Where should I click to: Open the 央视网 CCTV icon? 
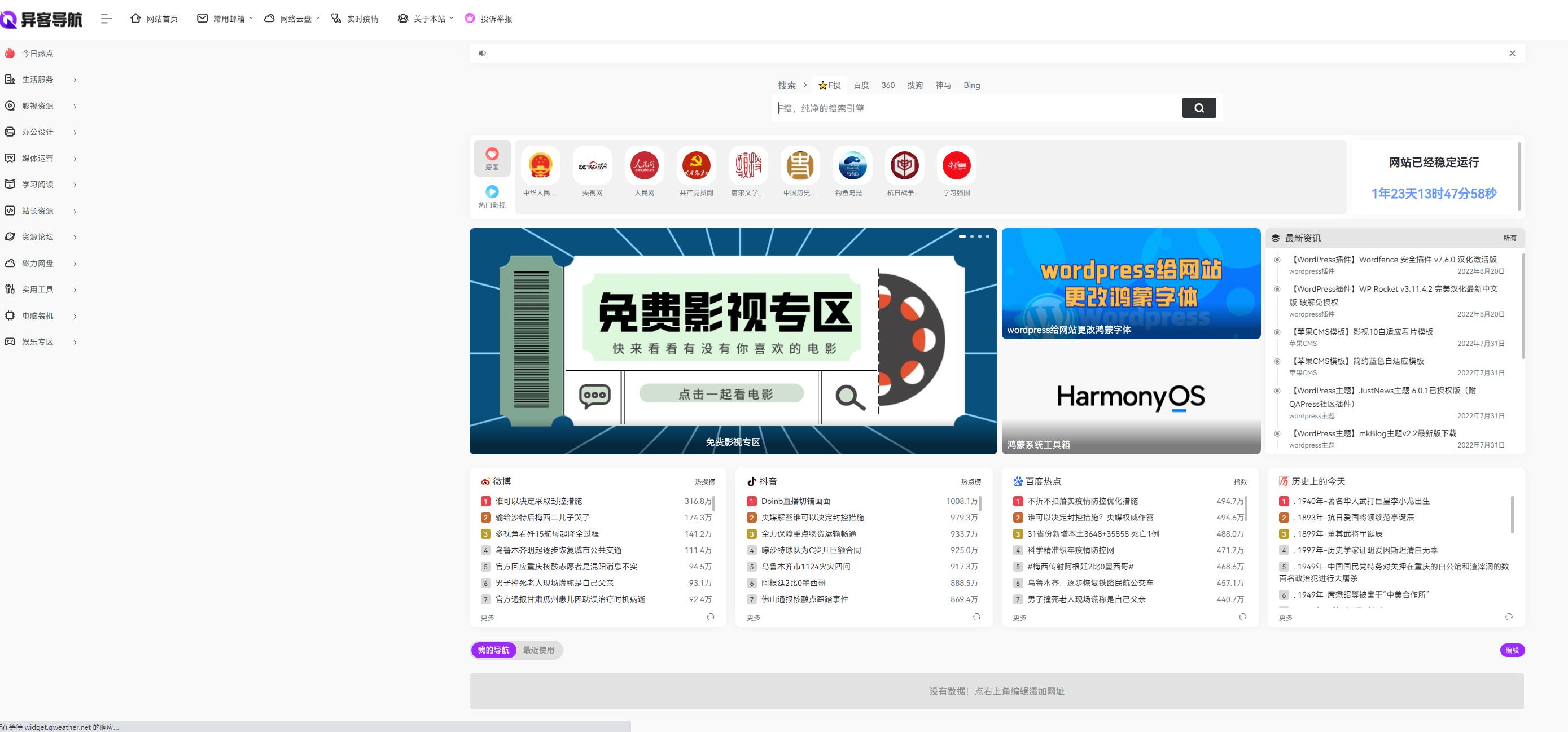coord(592,165)
